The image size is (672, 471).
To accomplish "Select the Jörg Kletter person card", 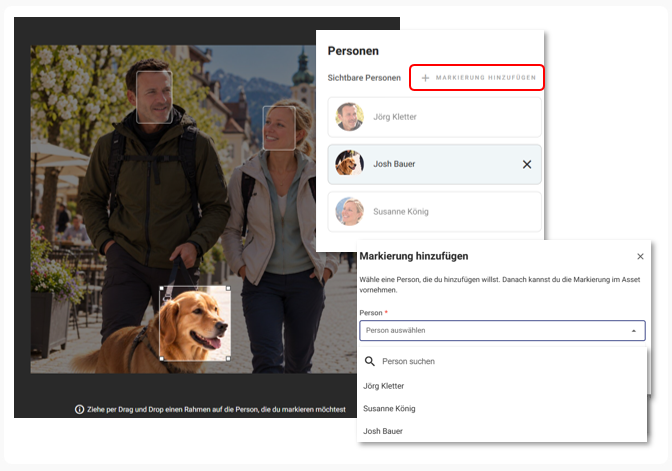I will point(434,117).
